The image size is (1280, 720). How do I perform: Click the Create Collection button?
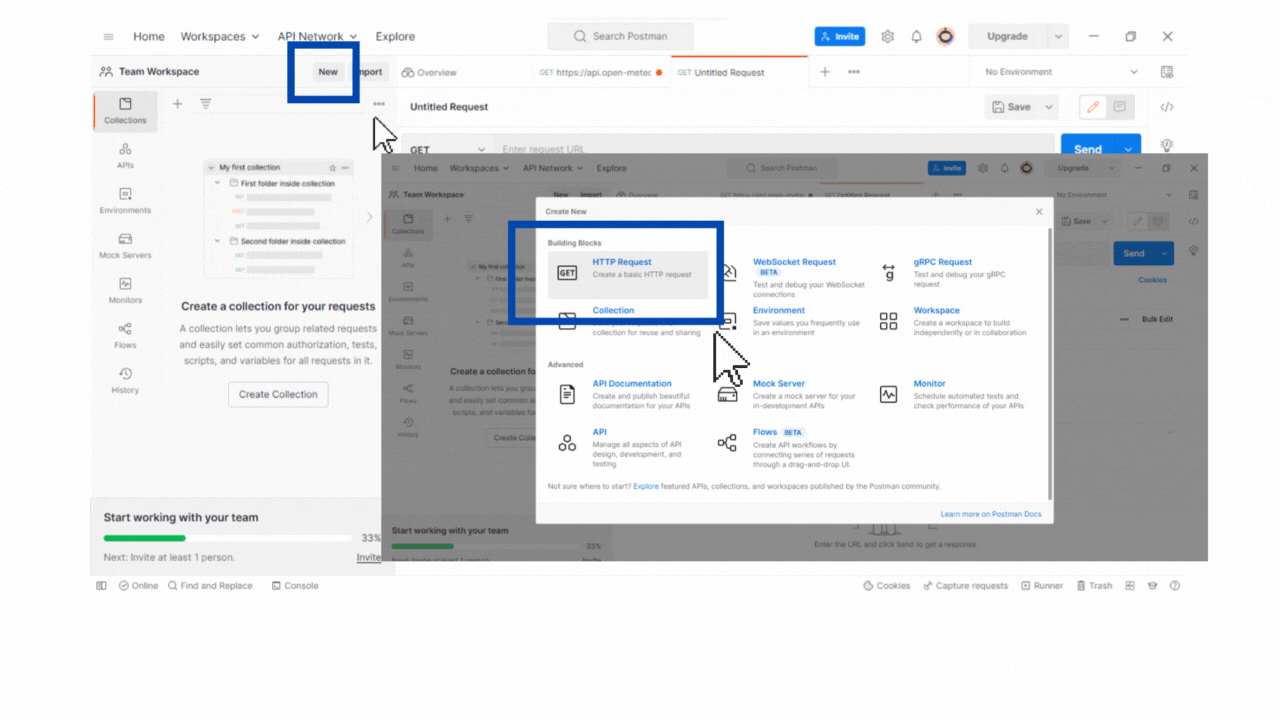(278, 394)
